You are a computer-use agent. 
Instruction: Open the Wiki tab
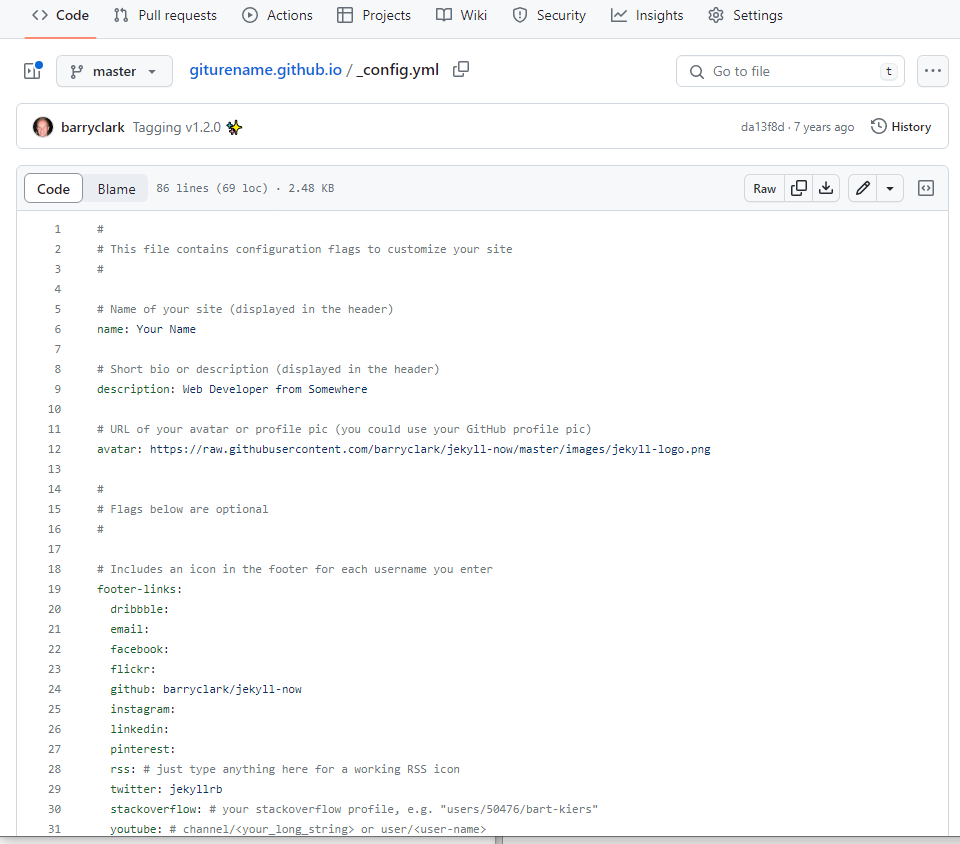coord(462,15)
